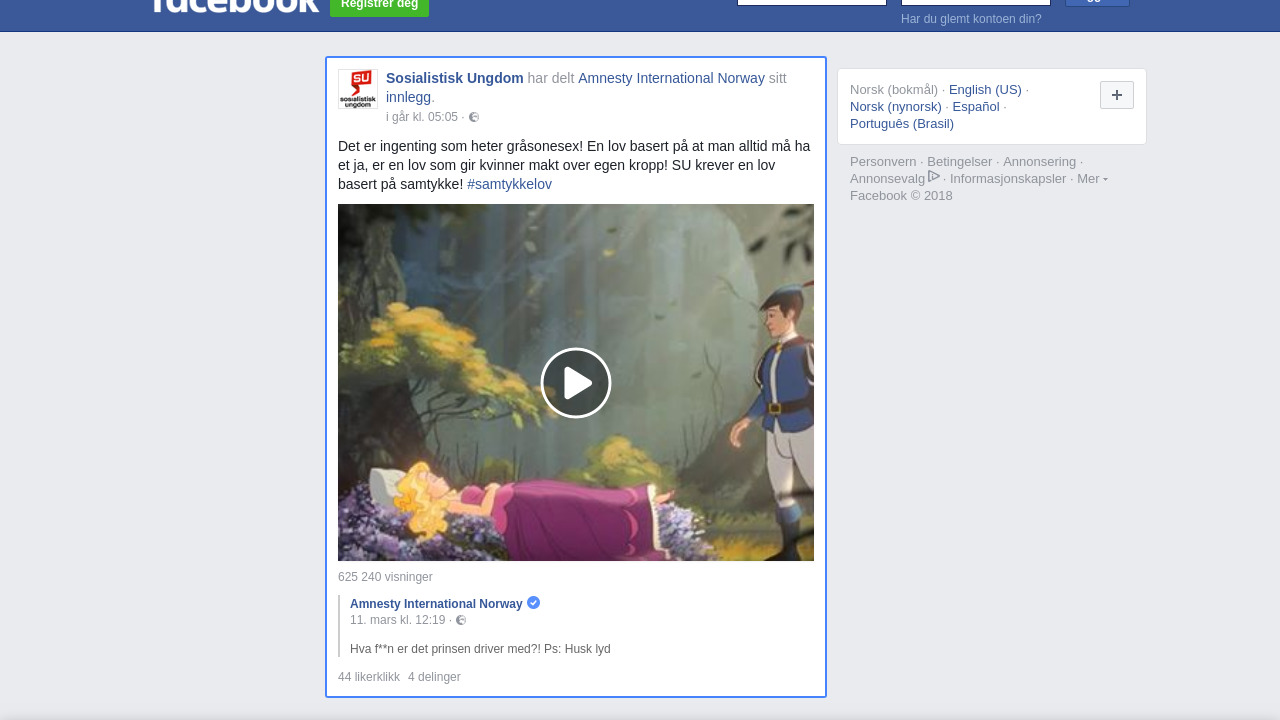This screenshot has width=1280, height=720.
Task: Click the plus button for more languages
Action: [x=1116, y=95]
